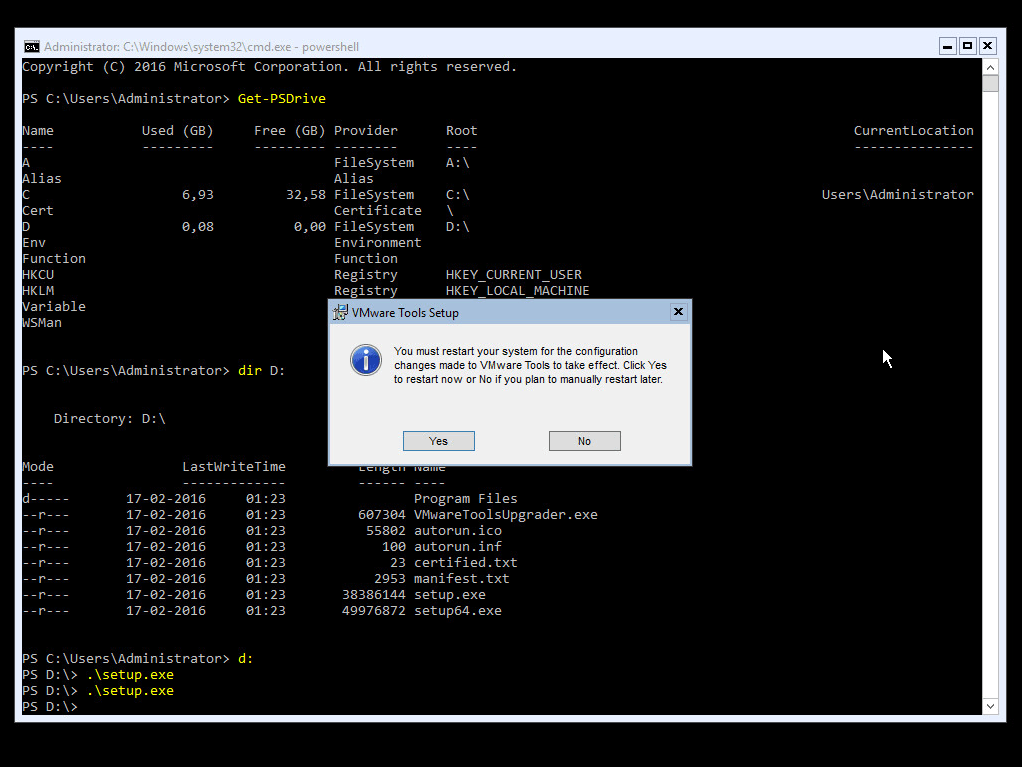Click the autorun.inf file name
The height and width of the screenshot is (767, 1022).
pos(458,547)
